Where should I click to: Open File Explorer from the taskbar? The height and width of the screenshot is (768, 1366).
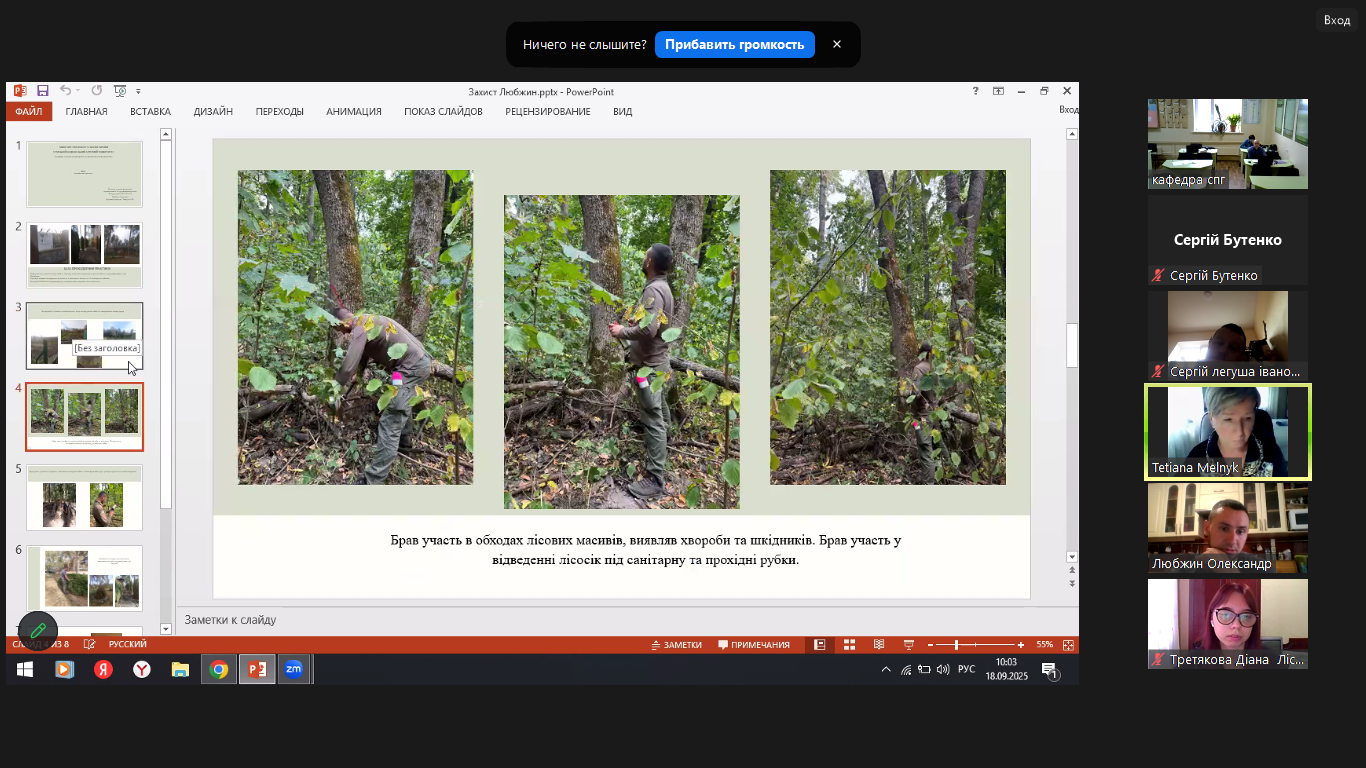coord(180,670)
